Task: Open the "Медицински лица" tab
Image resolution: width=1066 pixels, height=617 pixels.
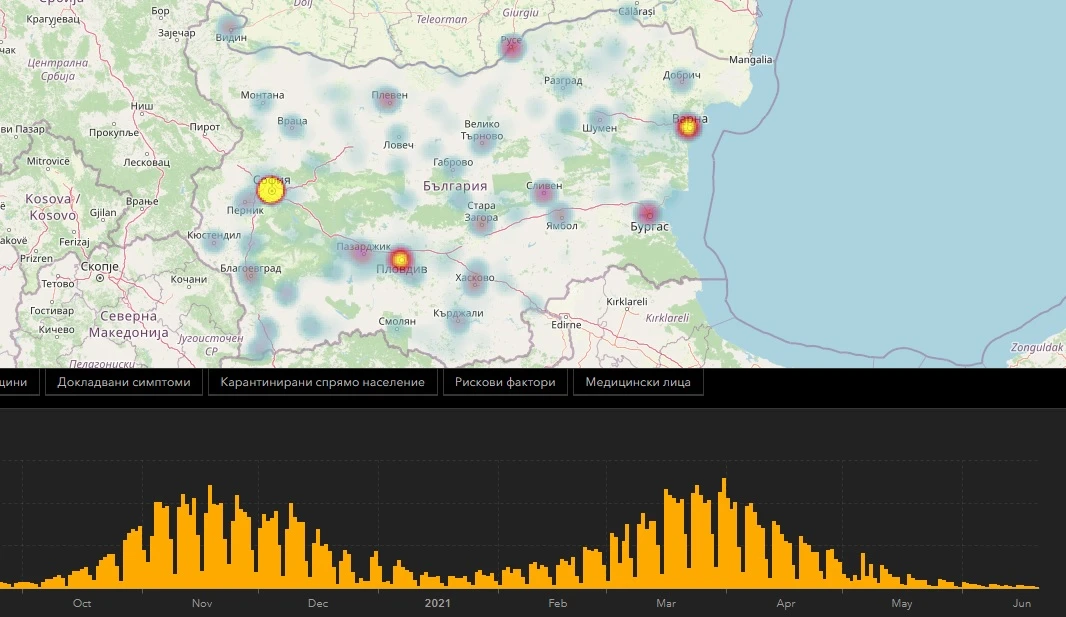Action: [638, 382]
